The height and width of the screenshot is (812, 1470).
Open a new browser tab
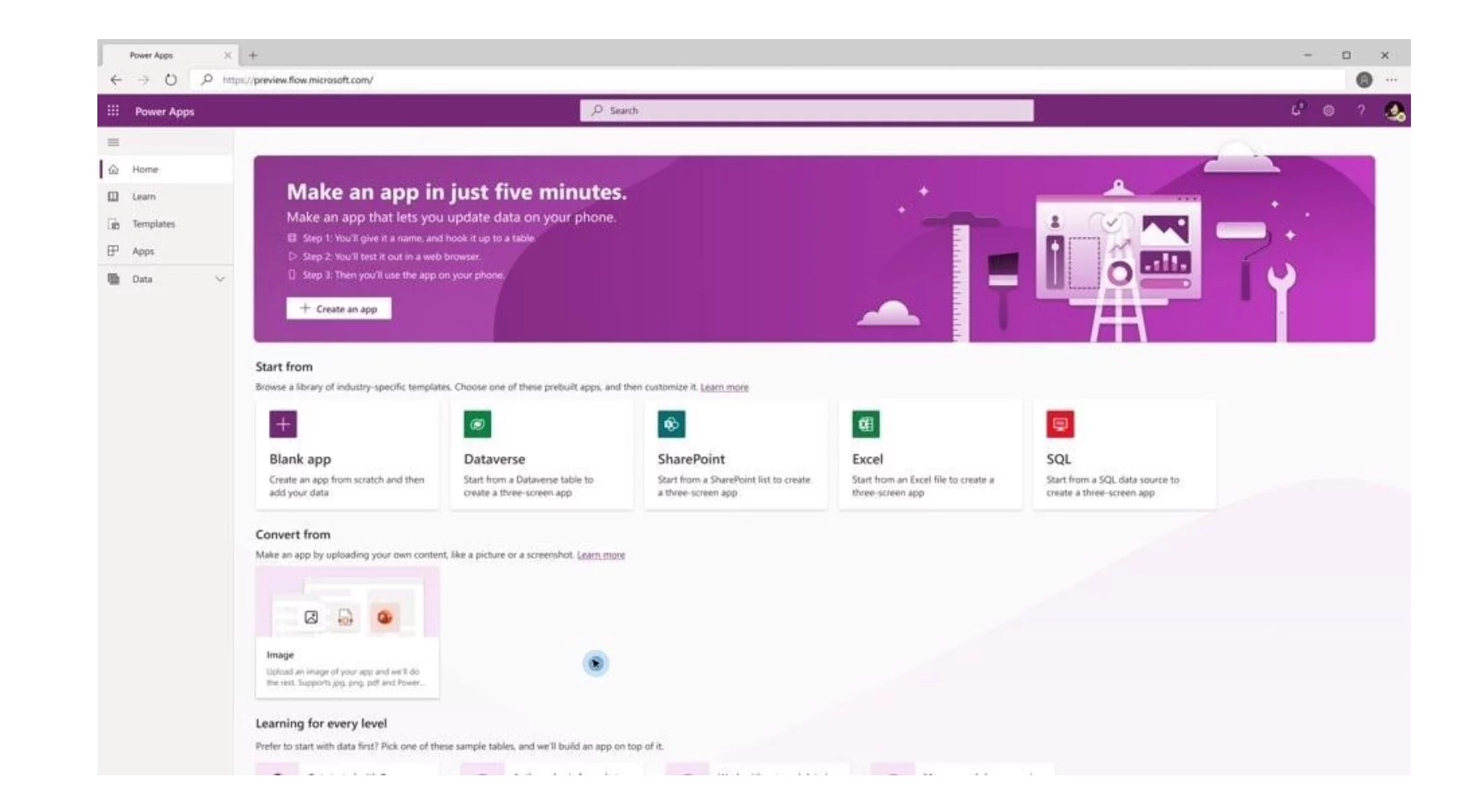pyautogui.click(x=253, y=55)
